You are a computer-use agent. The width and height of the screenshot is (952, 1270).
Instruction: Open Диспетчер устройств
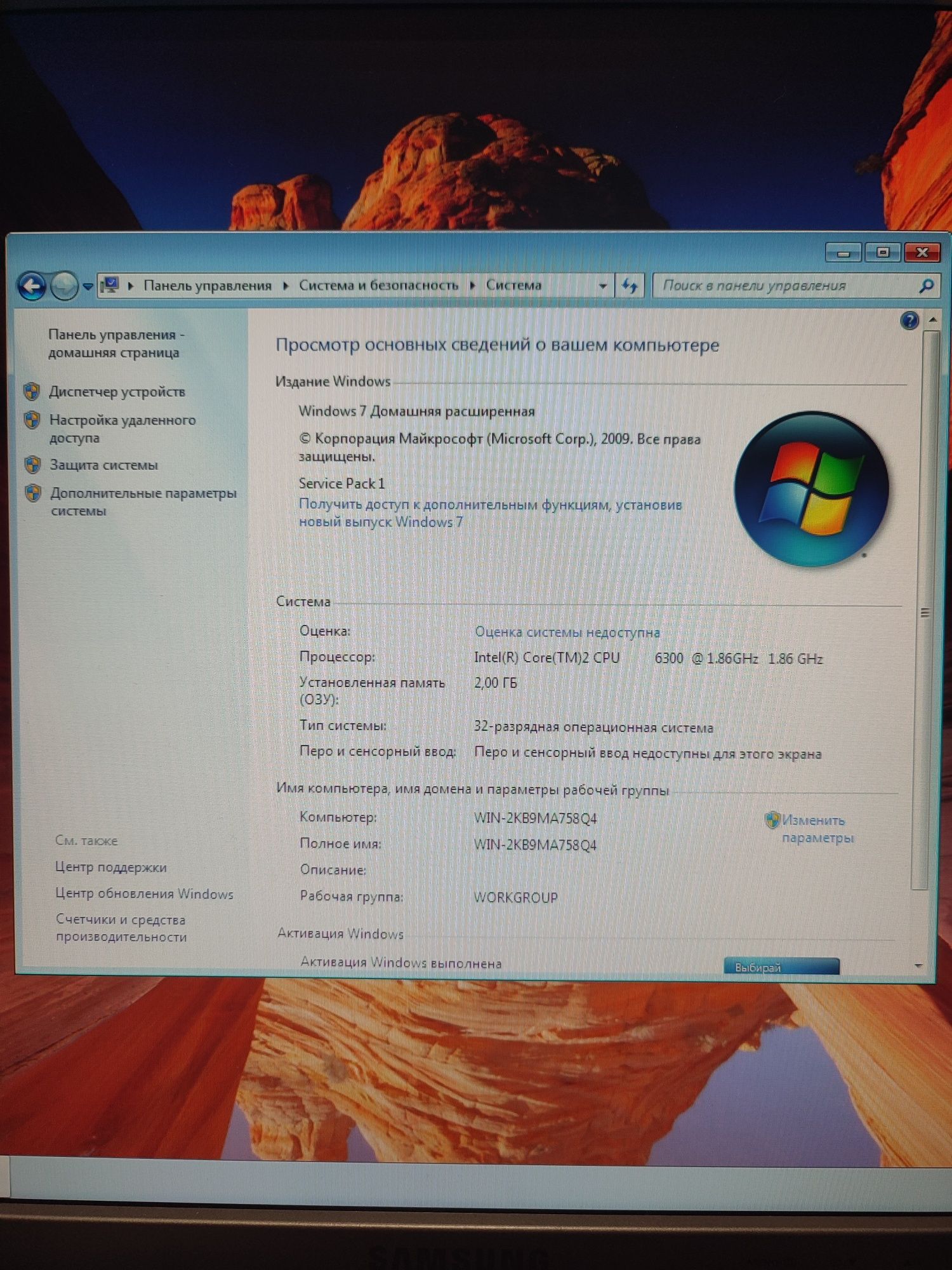117,392
